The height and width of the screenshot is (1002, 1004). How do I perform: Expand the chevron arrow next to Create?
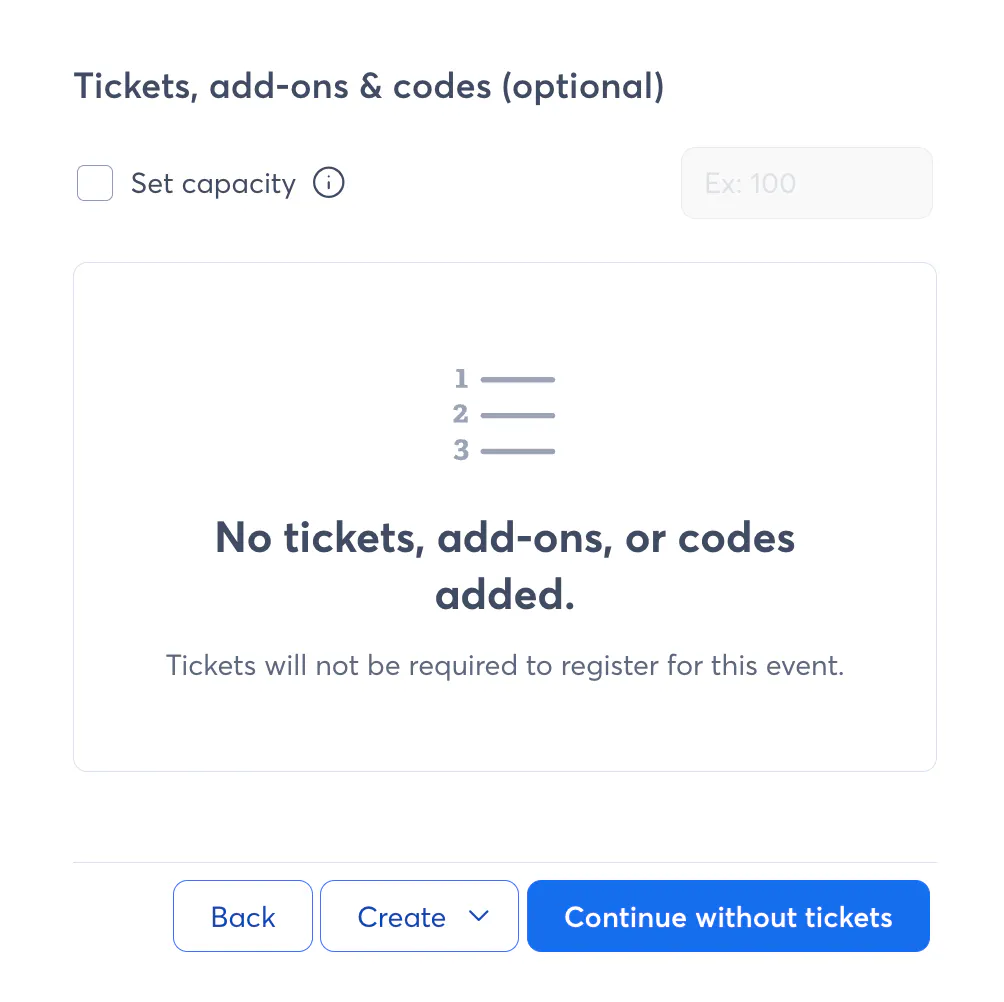click(479, 916)
